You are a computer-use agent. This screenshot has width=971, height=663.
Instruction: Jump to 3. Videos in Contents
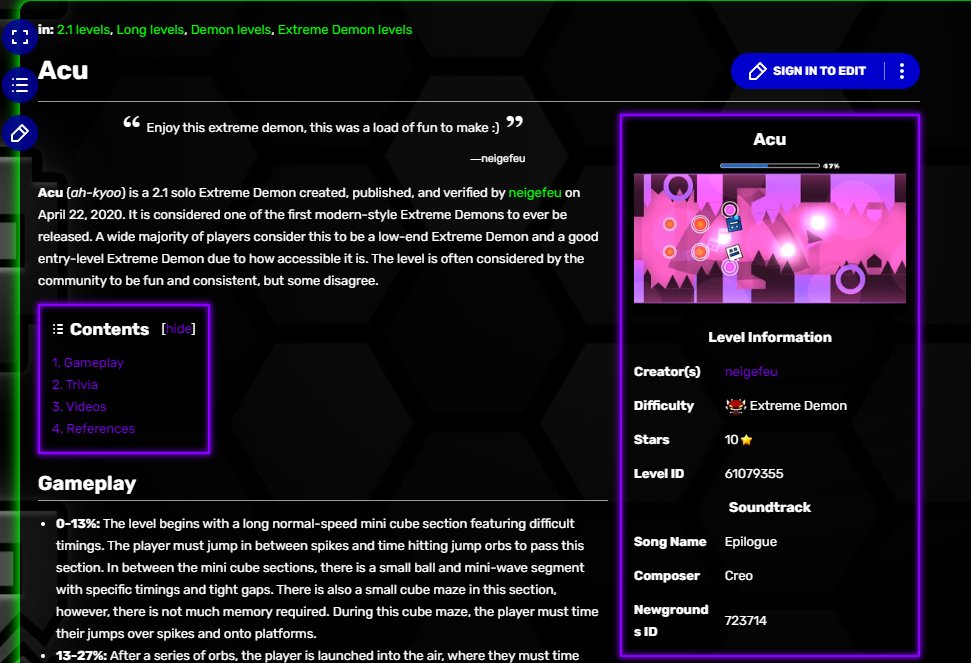pos(79,407)
